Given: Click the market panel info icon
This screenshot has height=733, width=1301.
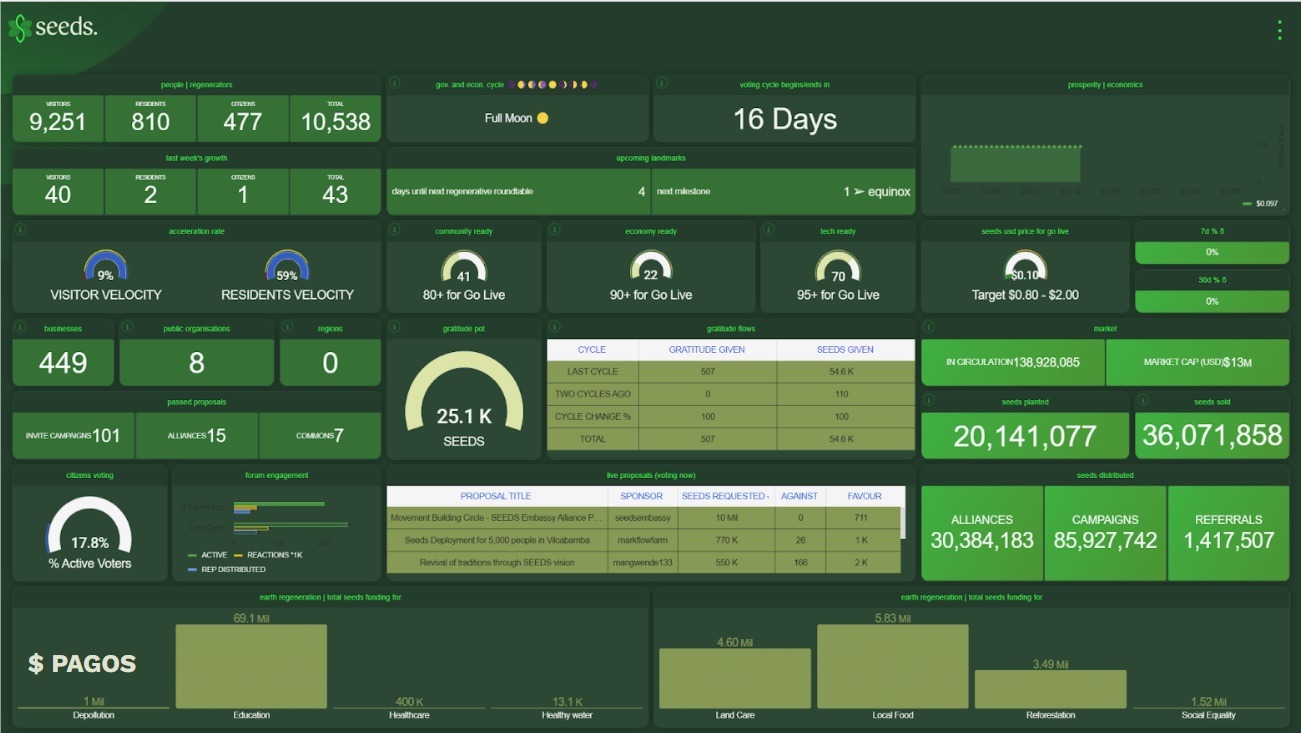Looking at the screenshot, I should (928, 327).
